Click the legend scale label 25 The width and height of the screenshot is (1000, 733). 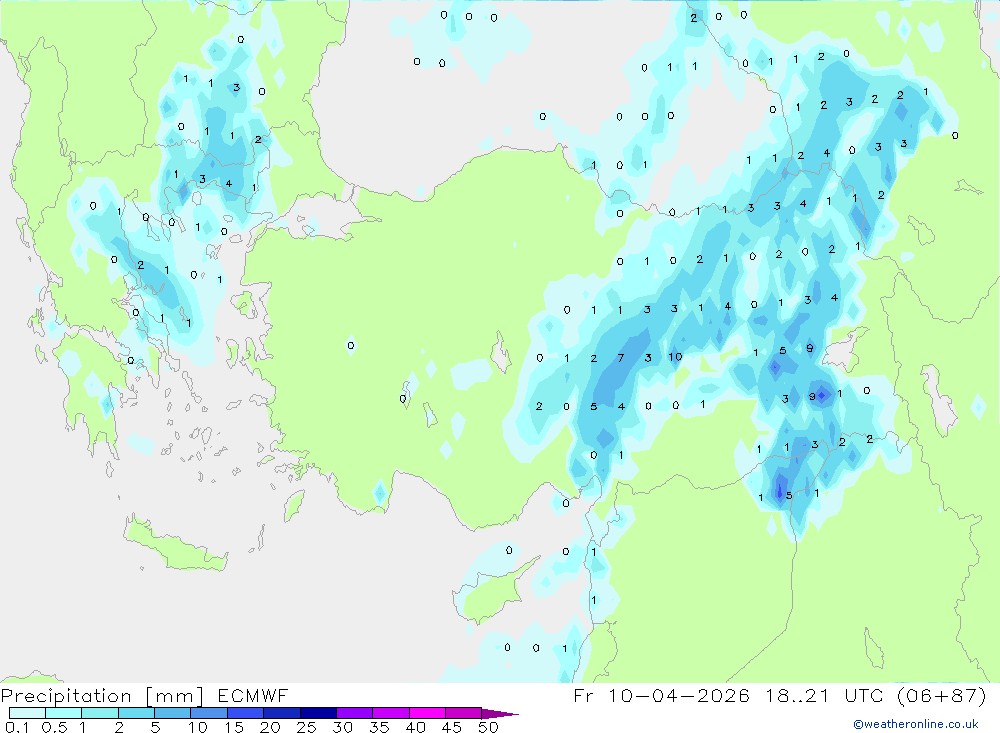click(306, 727)
